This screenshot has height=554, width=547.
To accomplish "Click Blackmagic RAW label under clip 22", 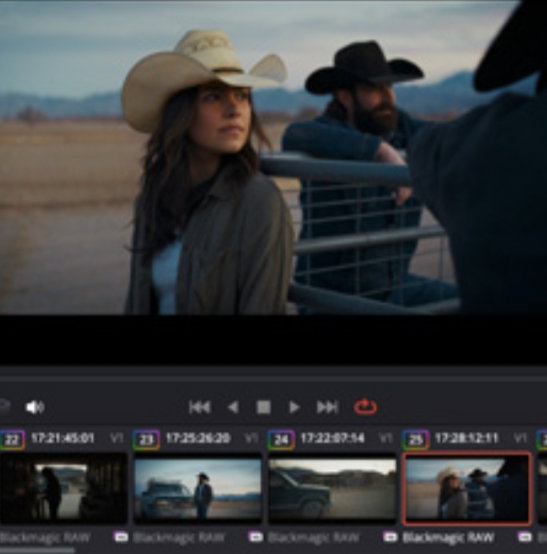I will 45,538.
